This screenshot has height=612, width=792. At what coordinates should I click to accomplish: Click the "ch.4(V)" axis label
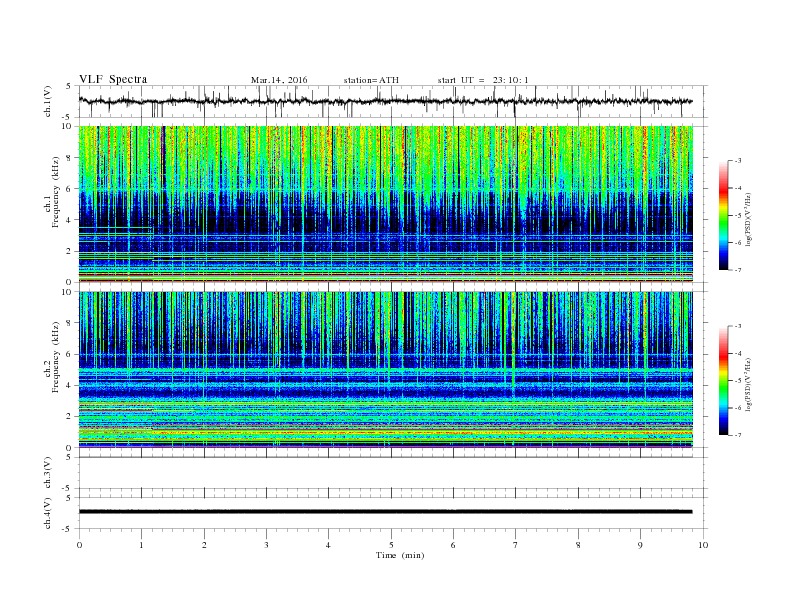tap(48, 513)
